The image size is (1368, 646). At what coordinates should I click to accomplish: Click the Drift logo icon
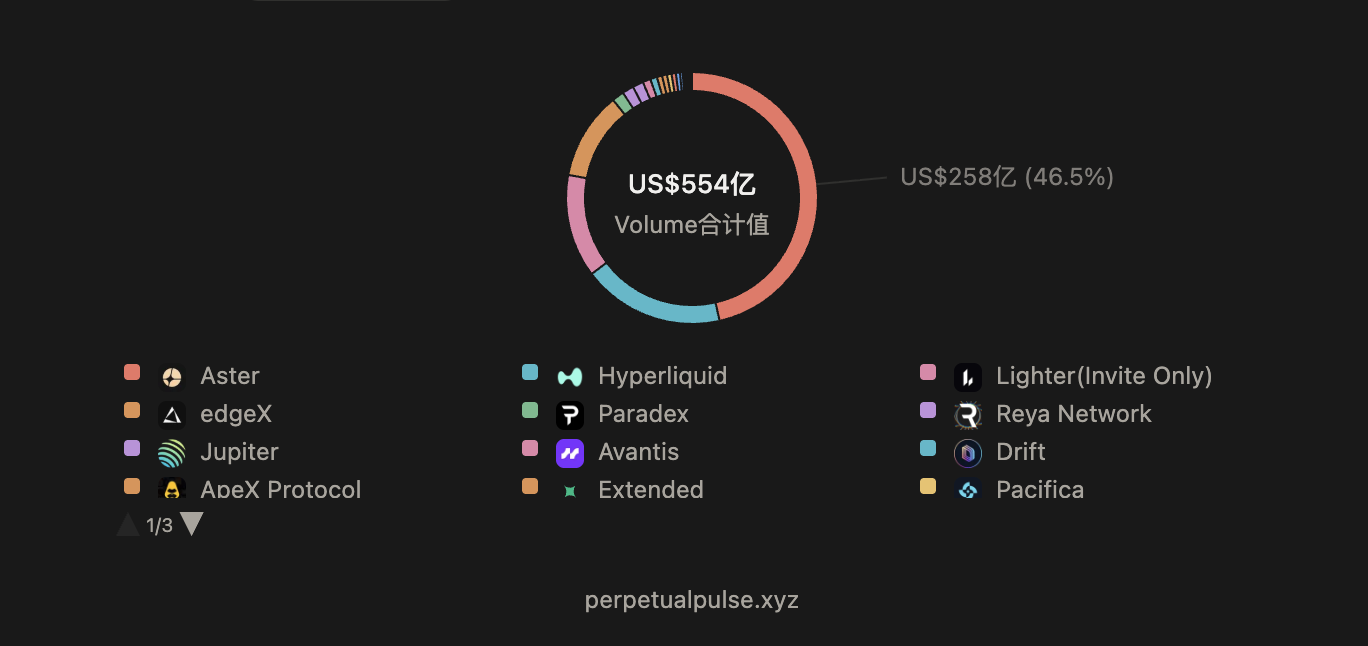[968, 453]
